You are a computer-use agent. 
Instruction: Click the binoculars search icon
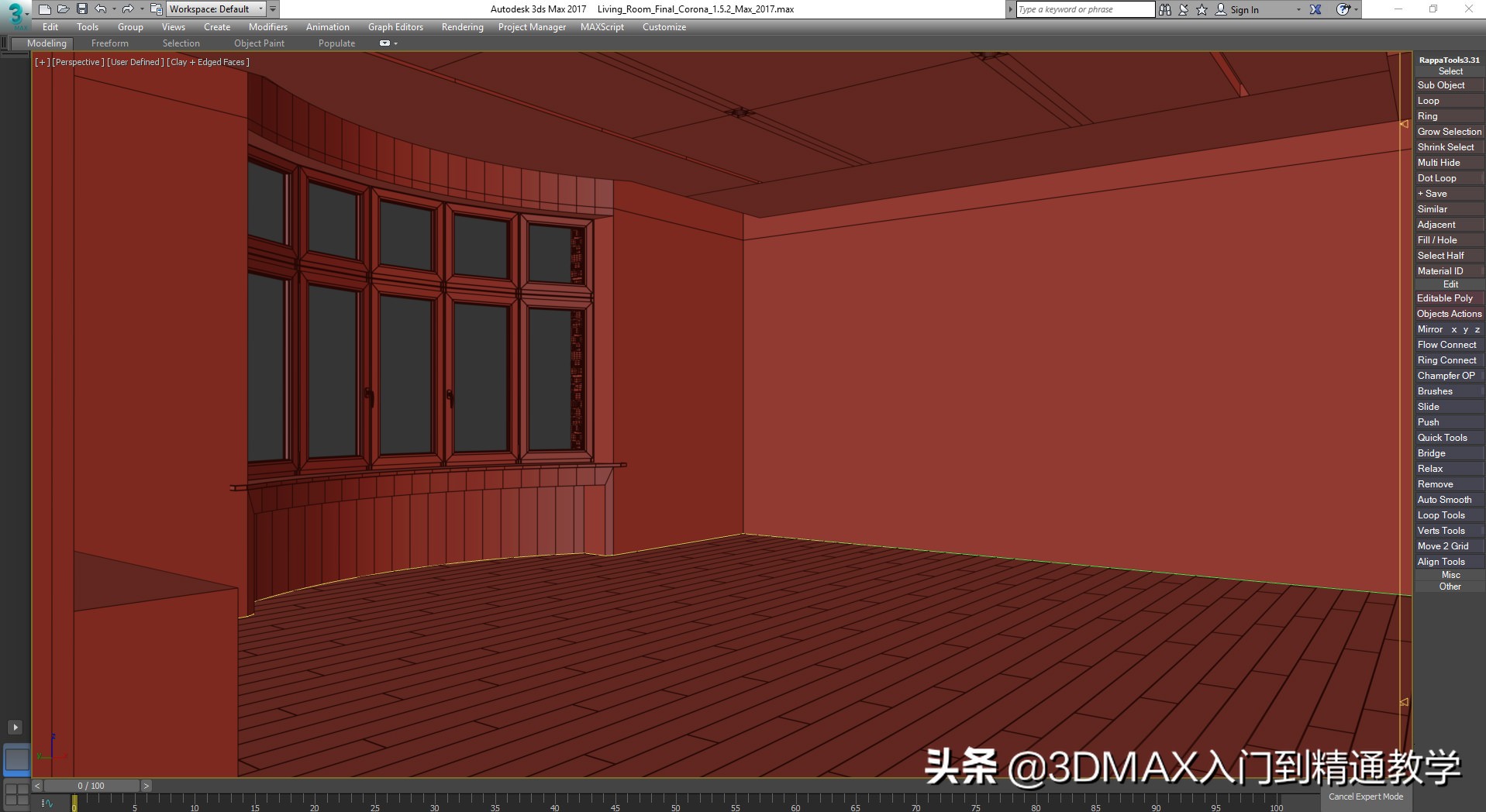[x=1164, y=9]
